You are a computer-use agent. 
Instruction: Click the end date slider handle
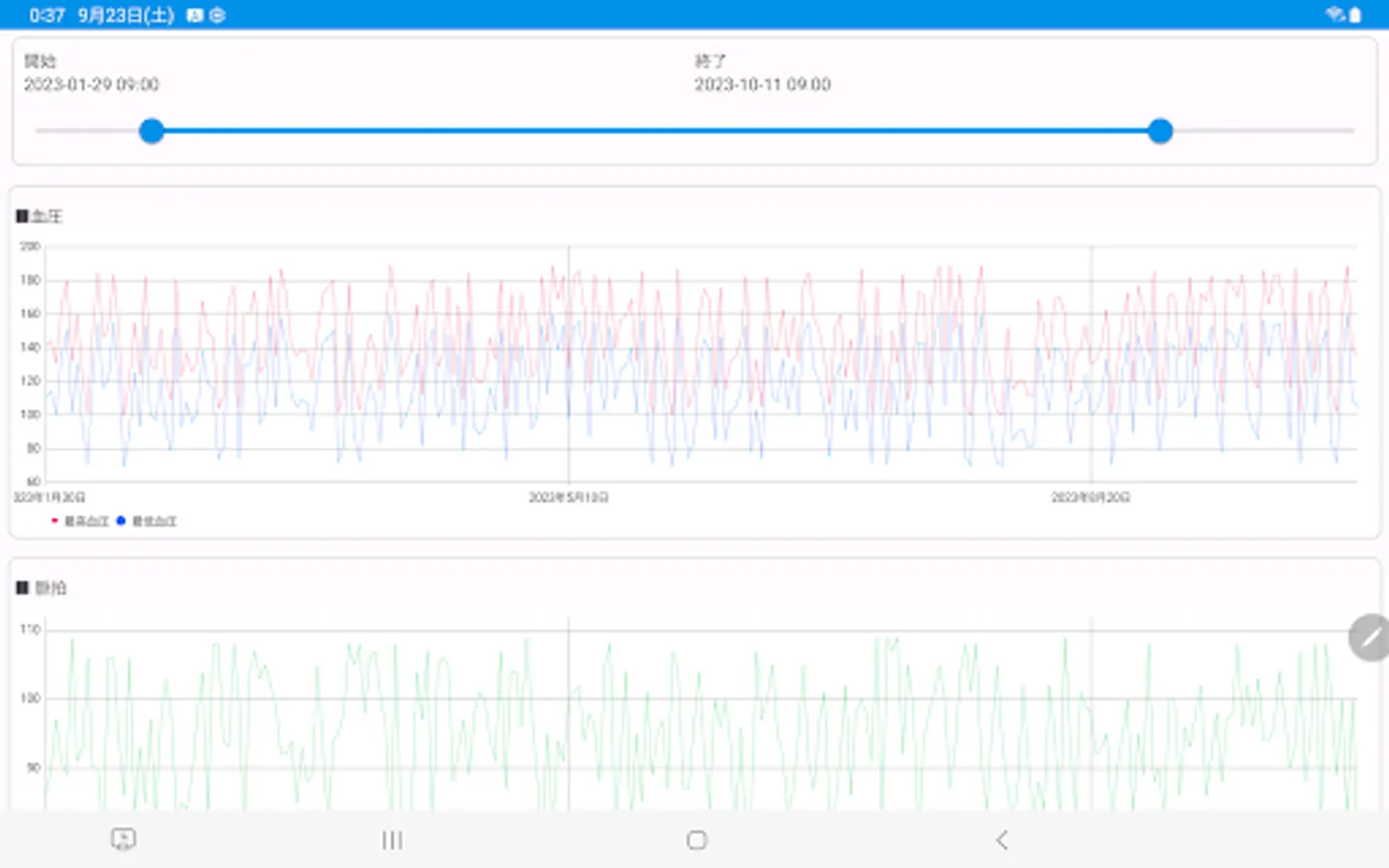[x=1160, y=131]
